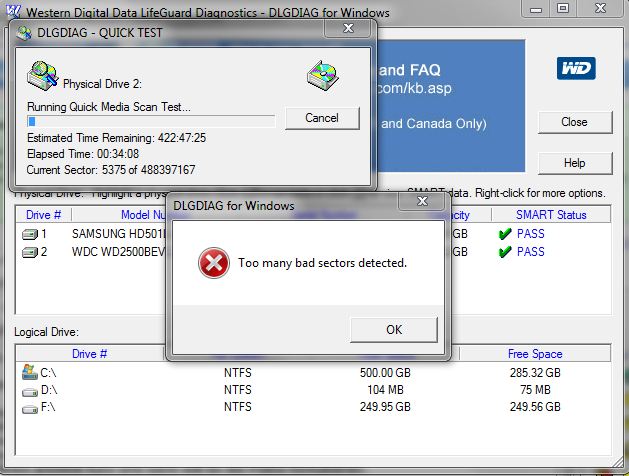This screenshot has height=476, width=629.
Task: Click green checkmark for drive 1 SMART status
Action: pyautogui.click(x=505, y=234)
